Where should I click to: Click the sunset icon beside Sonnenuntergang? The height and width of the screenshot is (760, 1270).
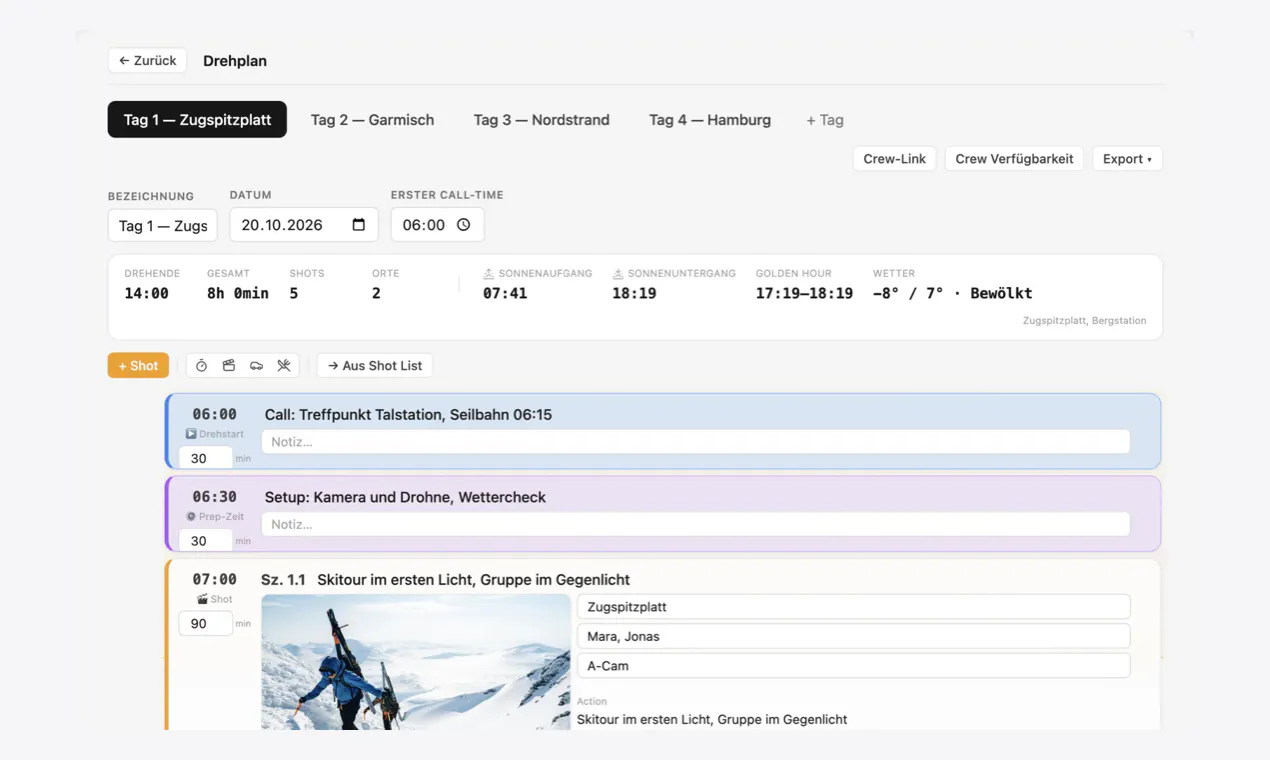pyautogui.click(x=619, y=273)
